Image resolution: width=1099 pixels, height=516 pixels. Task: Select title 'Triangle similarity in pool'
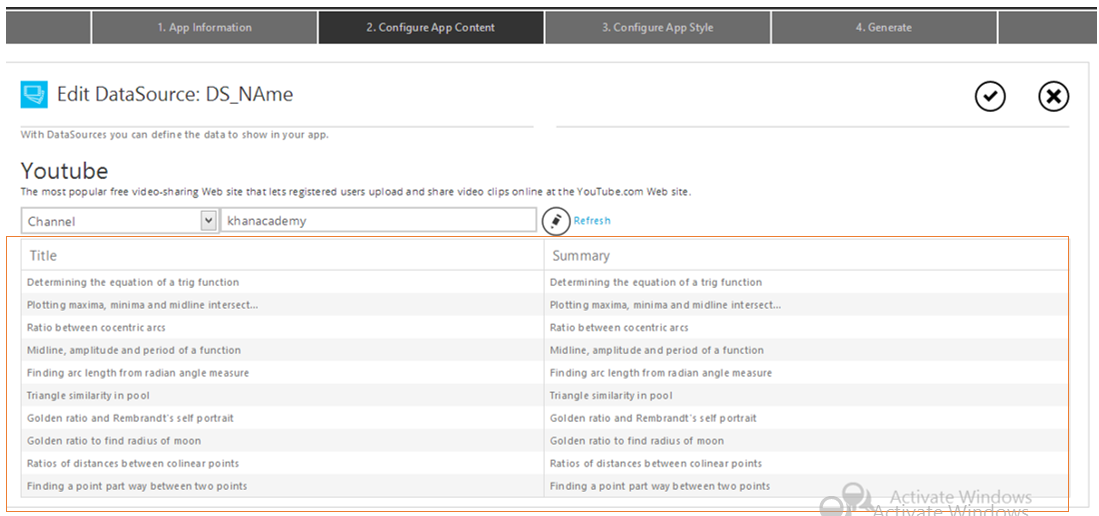click(x=88, y=395)
